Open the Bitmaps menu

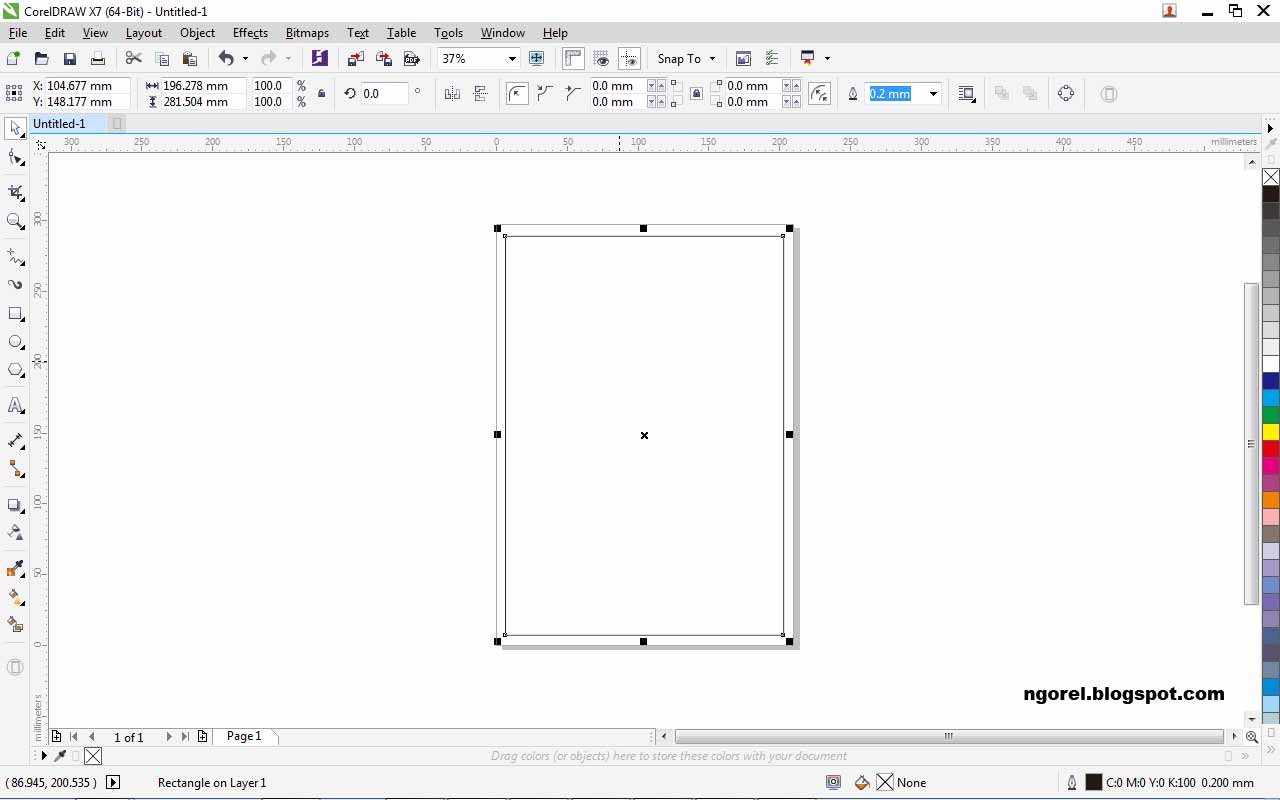point(307,33)
